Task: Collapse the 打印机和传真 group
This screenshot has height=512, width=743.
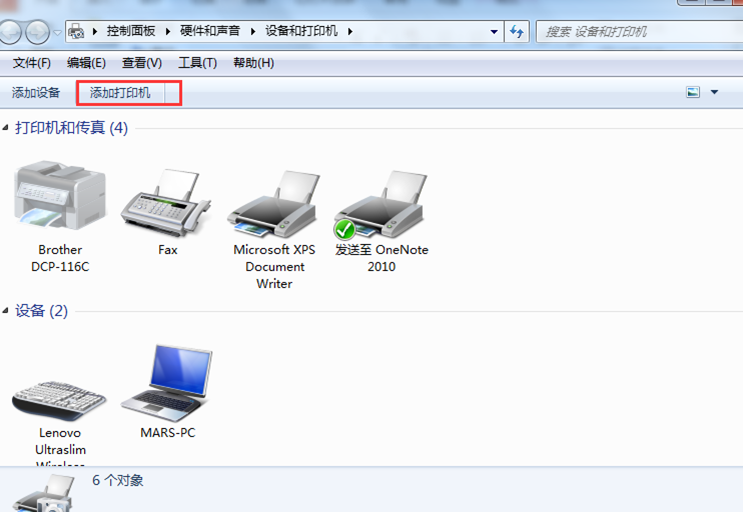Action: click(6, 127)
